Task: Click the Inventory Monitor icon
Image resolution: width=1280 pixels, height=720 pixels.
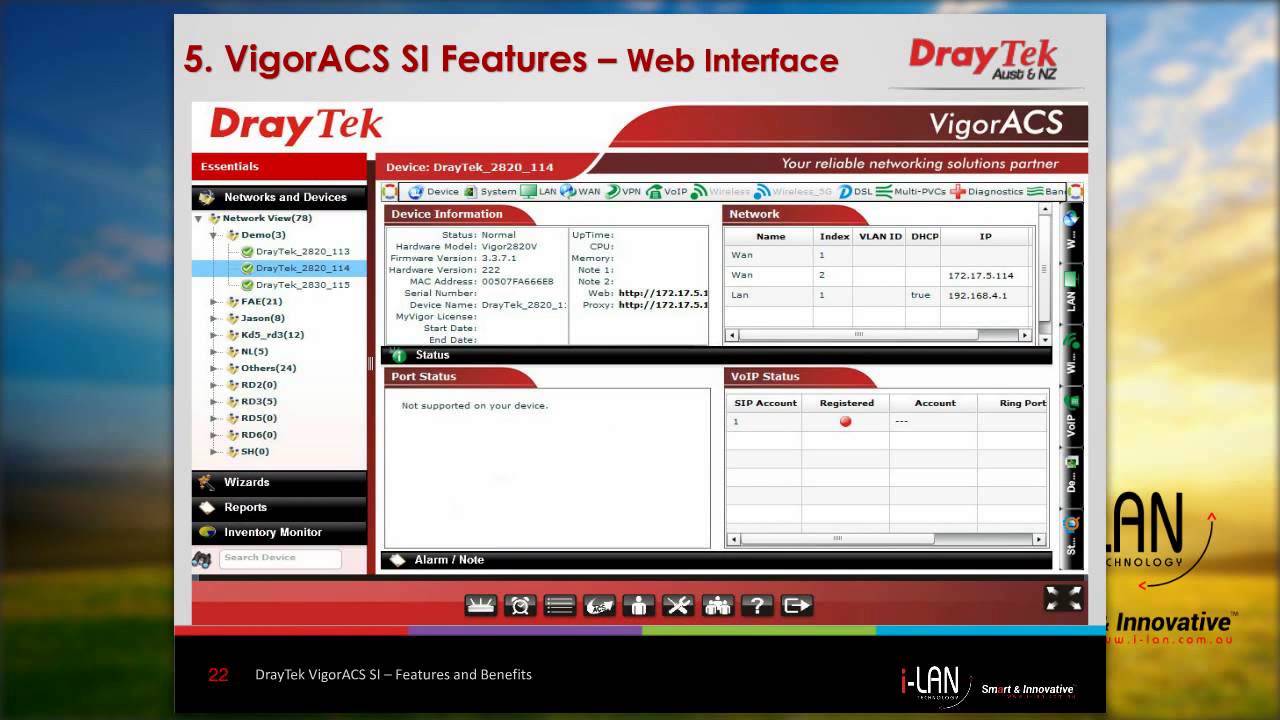Action: coord(207,532)
